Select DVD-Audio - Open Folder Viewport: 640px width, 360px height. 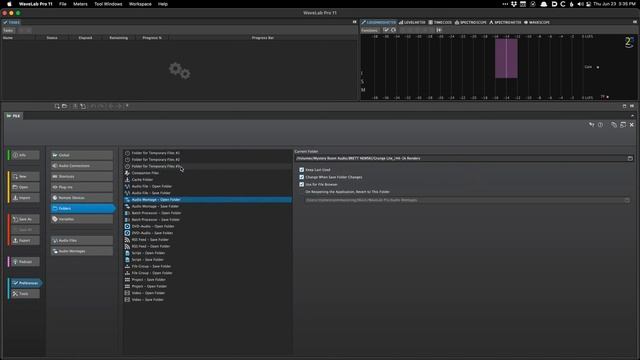207,226
